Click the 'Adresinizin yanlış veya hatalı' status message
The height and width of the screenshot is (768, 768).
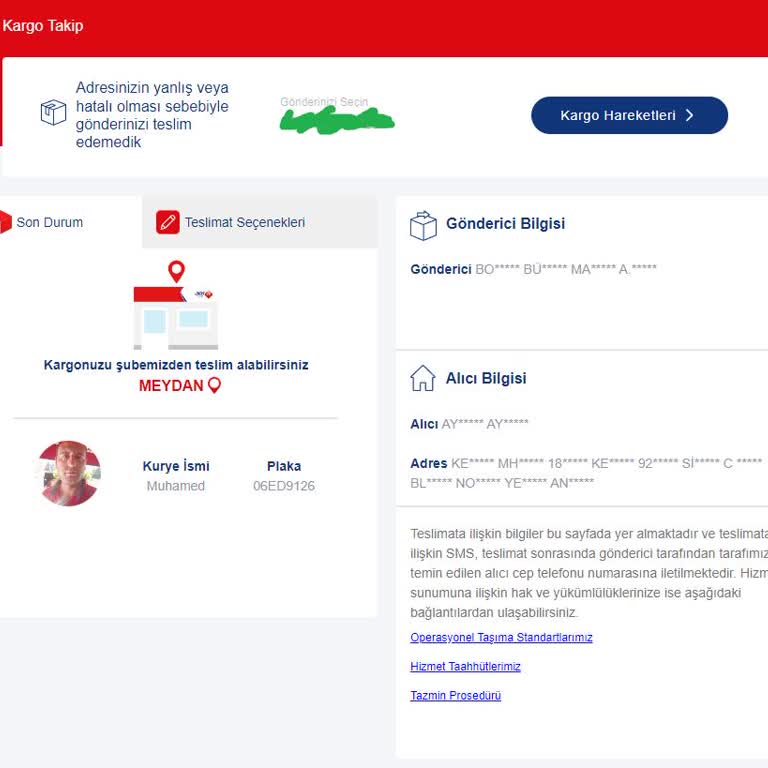tap(152, 115)
